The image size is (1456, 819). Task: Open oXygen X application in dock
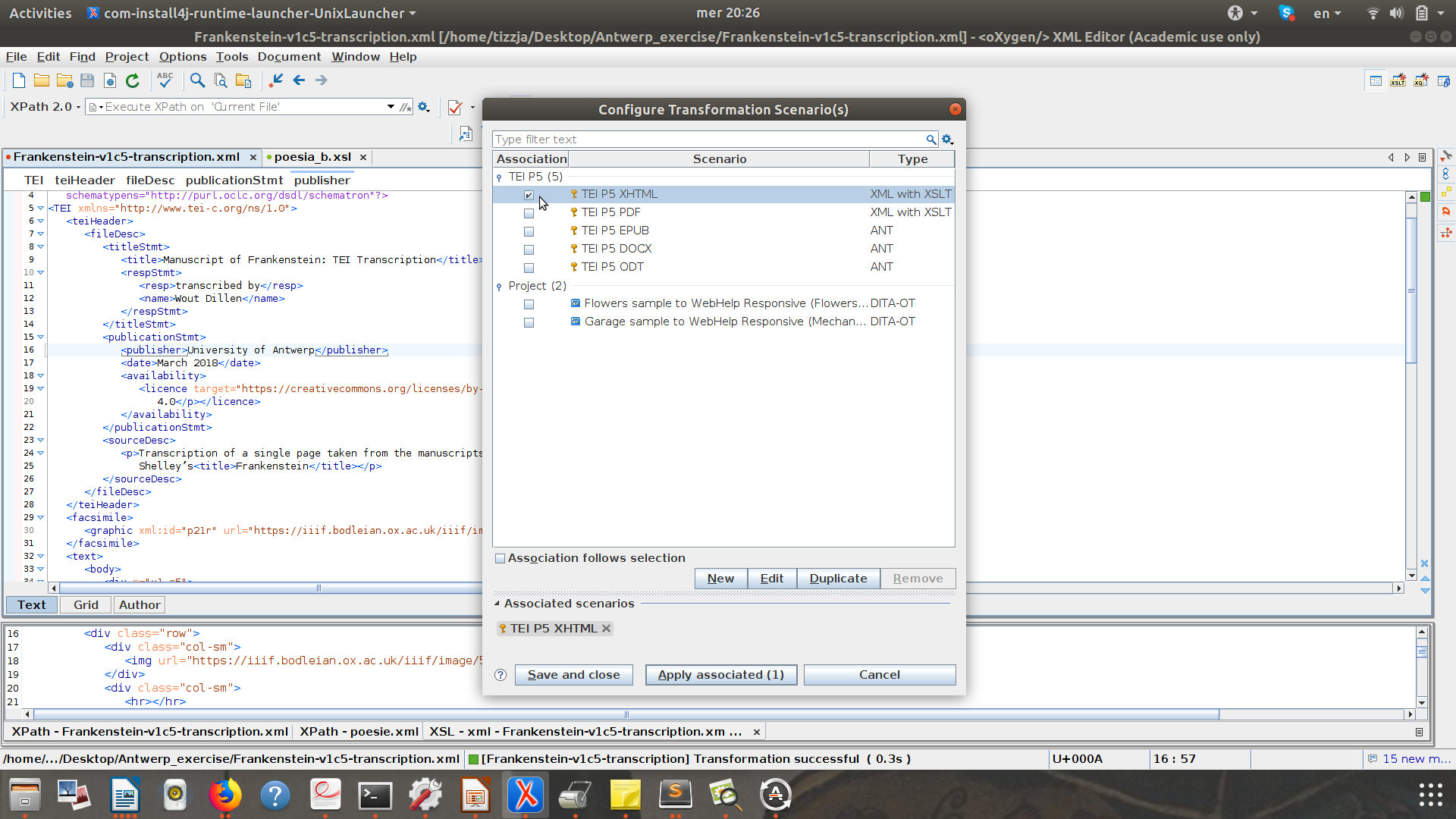tap(526, 795)
